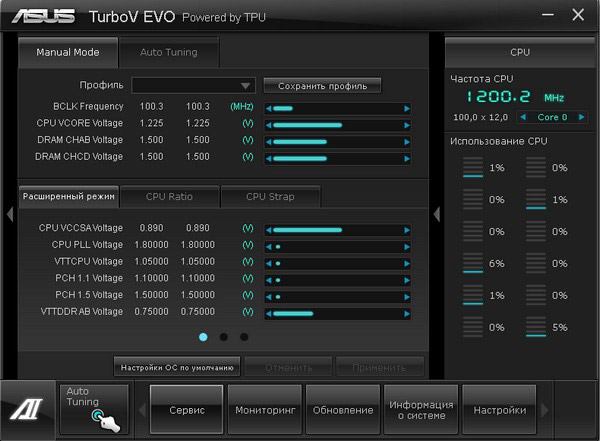
Task: Decrease VTTCPU Voltage with left arrow
Action: coord(269,263)
